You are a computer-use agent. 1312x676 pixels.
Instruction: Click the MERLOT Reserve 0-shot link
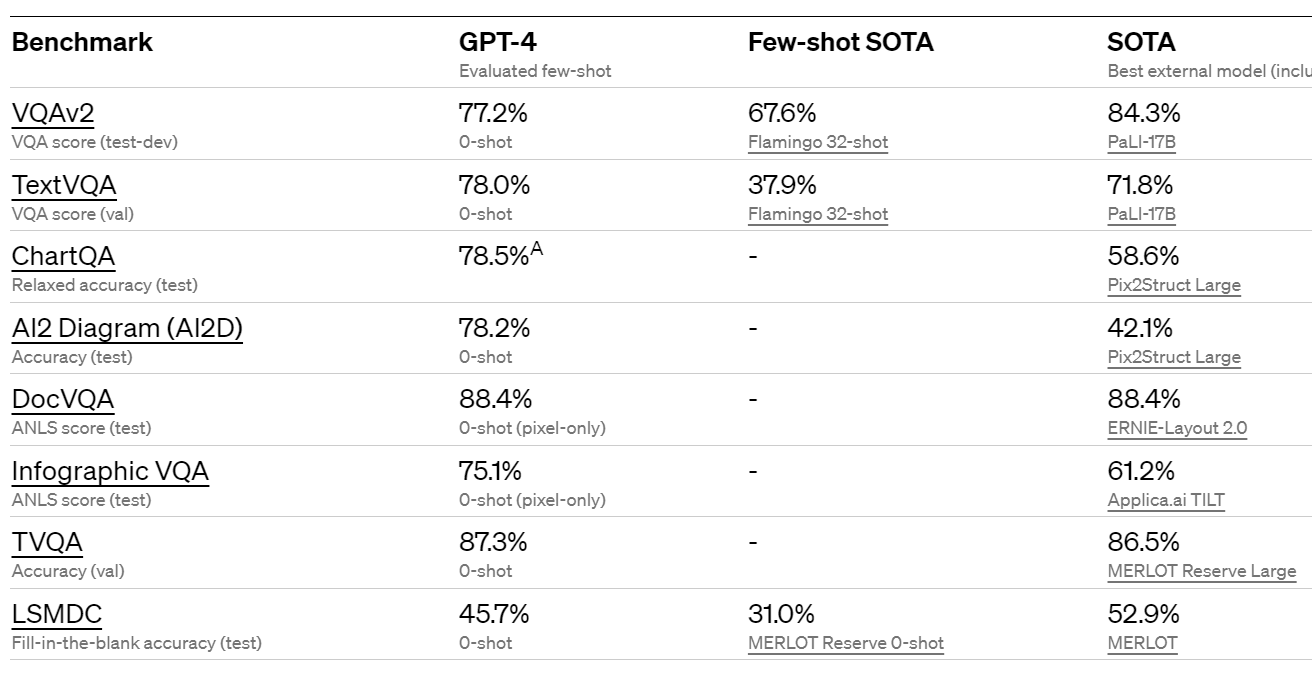[845, 643]
